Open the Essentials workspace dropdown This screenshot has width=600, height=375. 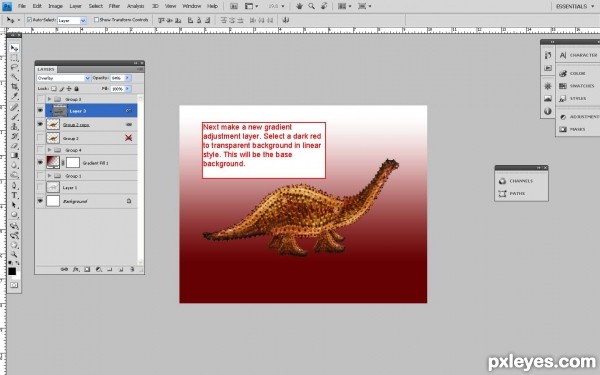[575, 6]
